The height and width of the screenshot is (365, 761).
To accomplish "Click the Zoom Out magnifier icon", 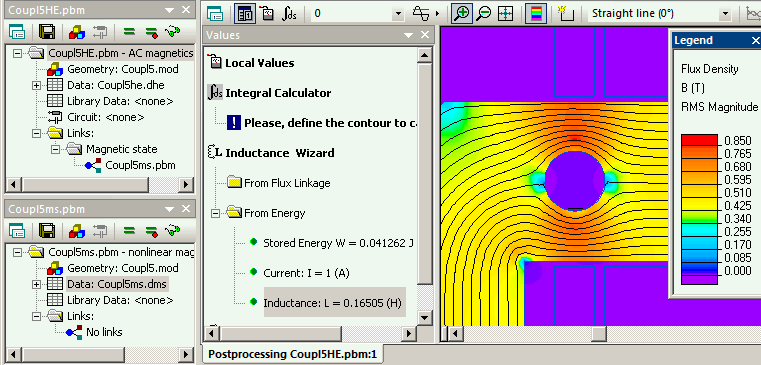I will click(483, 13).
